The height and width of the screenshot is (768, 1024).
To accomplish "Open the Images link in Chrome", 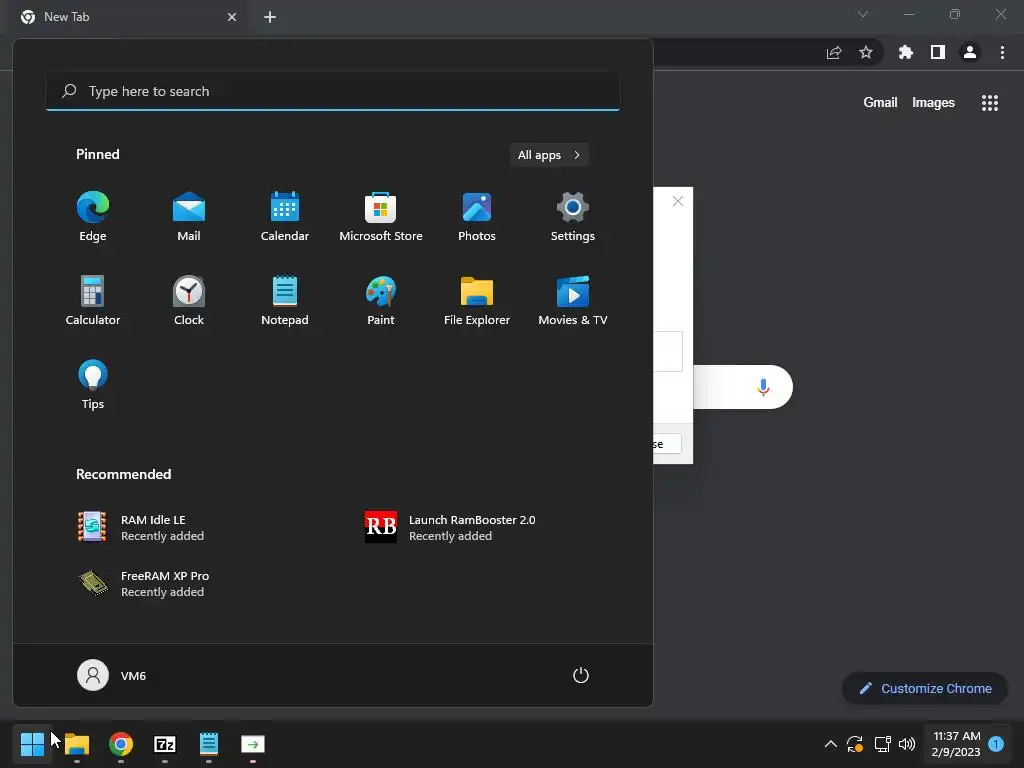I will point(933,103).
